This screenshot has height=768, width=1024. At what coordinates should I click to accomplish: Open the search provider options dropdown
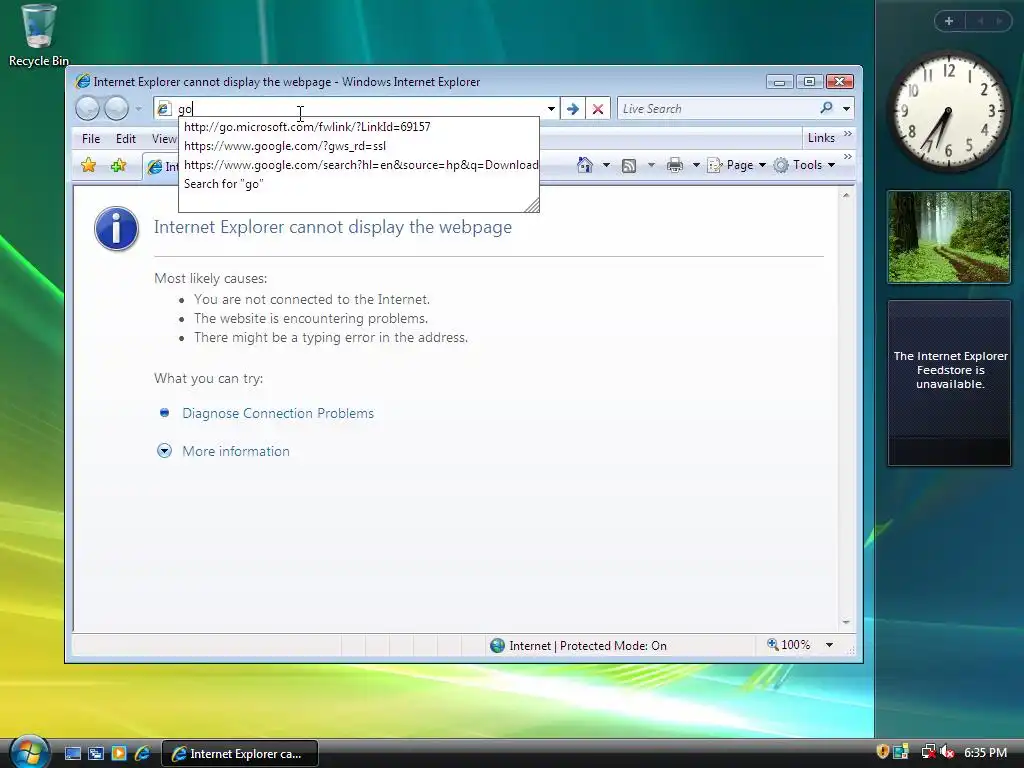(x=846, y=108)
